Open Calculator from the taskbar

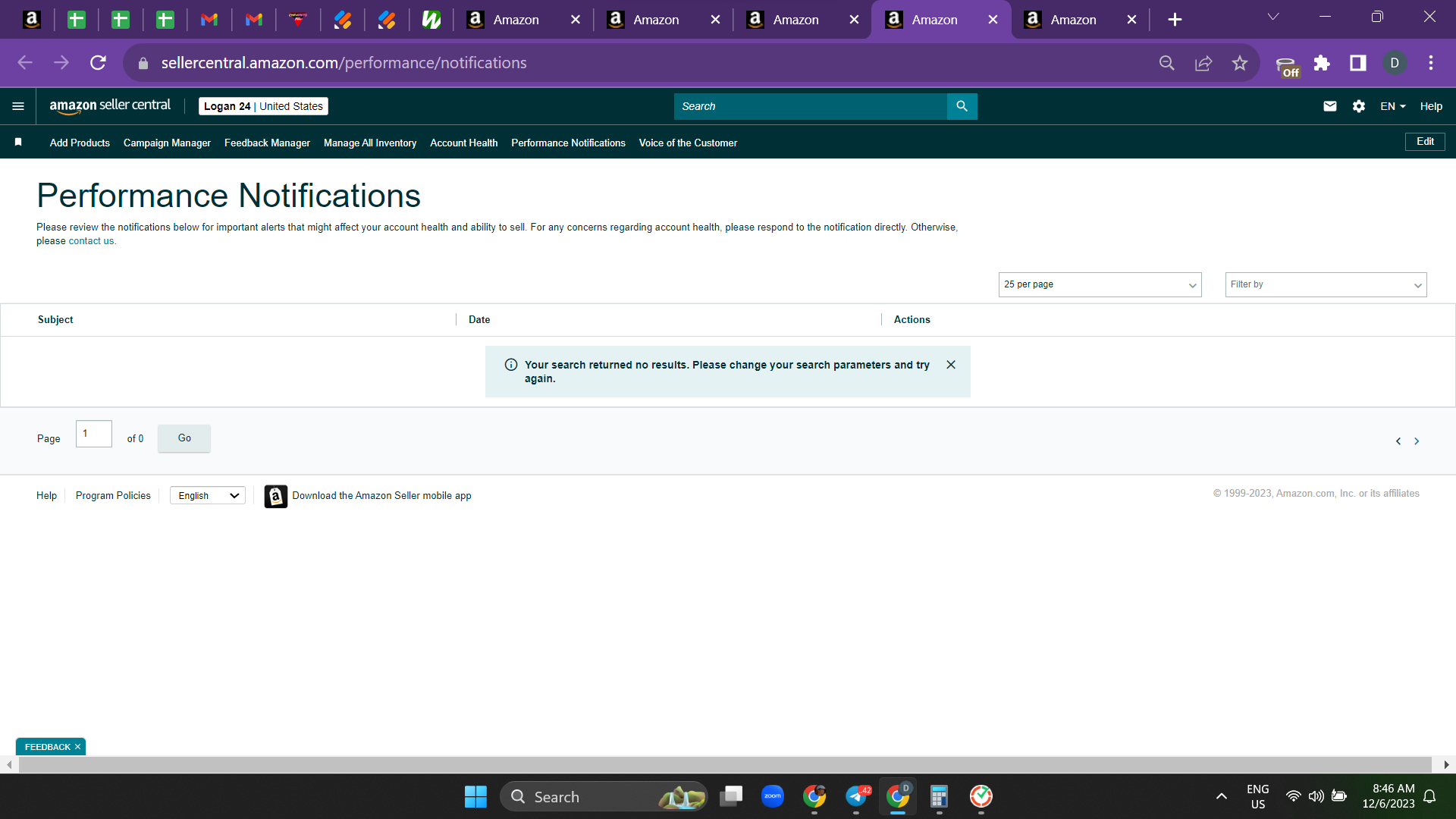pyautogui.click(x=939, y=796)
